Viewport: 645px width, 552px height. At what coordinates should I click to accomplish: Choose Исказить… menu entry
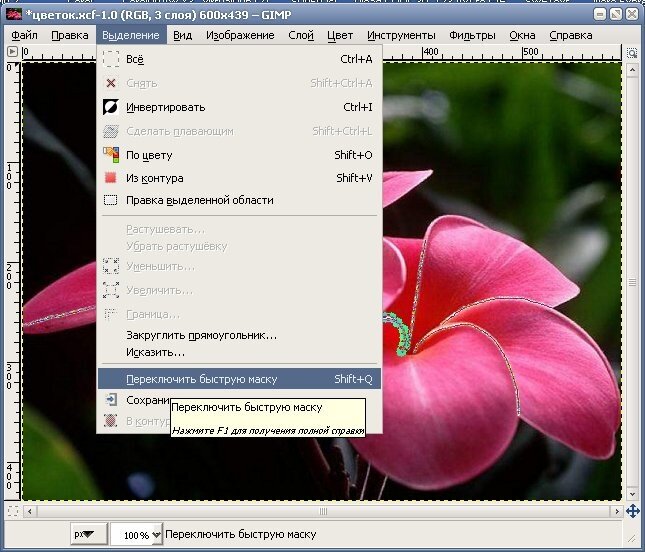(239, 353)
